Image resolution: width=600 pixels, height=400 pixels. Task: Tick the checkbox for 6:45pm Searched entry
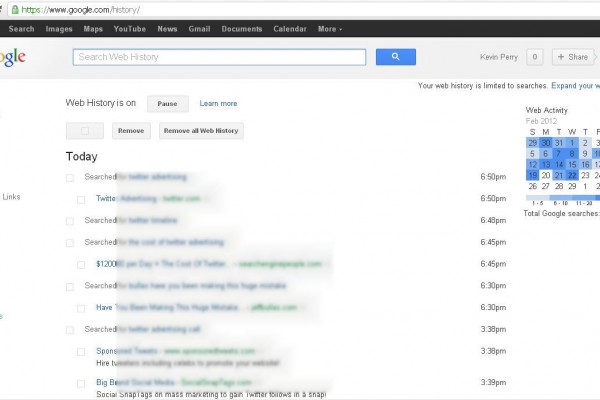click(70, 243)
